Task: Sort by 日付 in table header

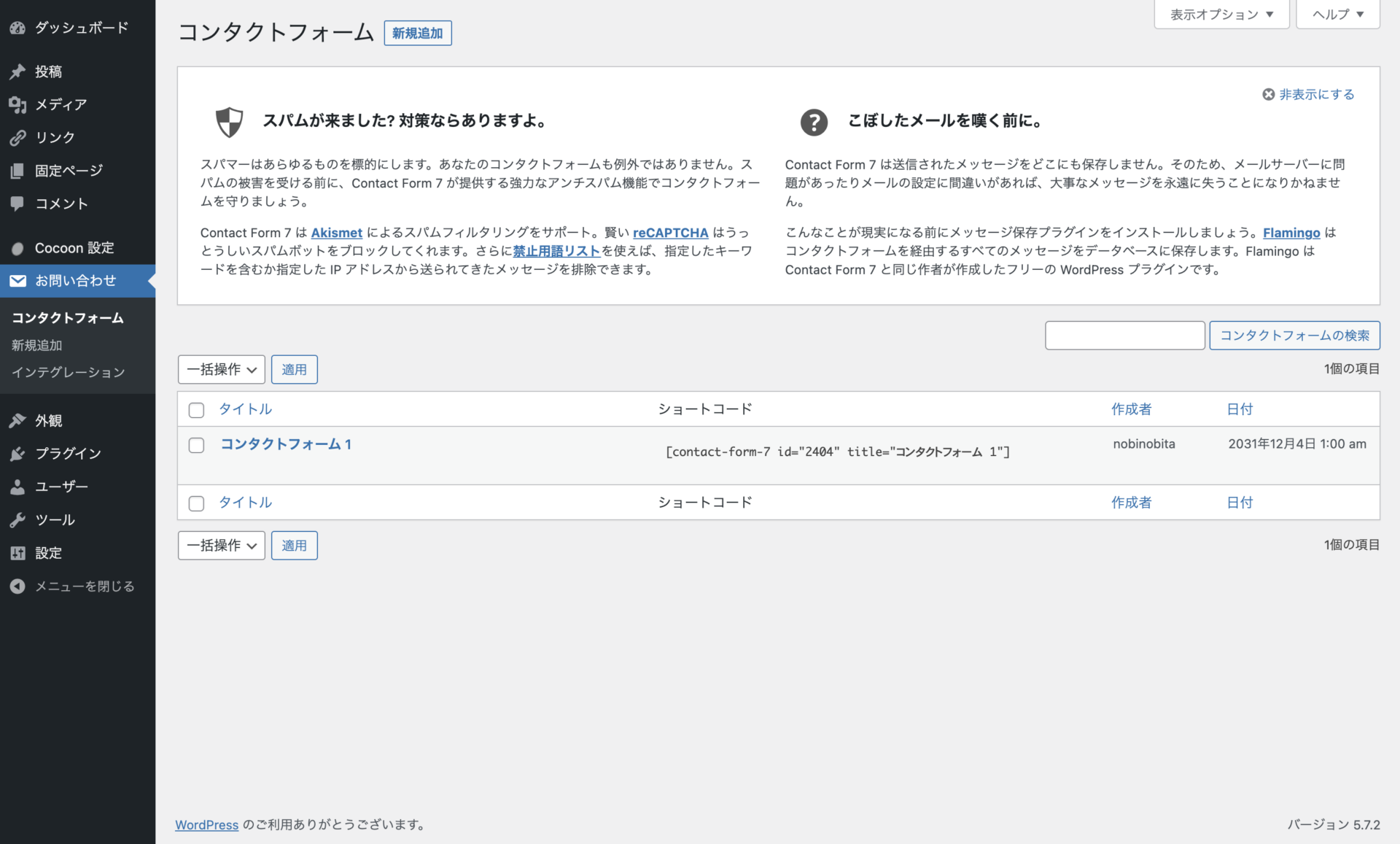Action: [1240, 409]
